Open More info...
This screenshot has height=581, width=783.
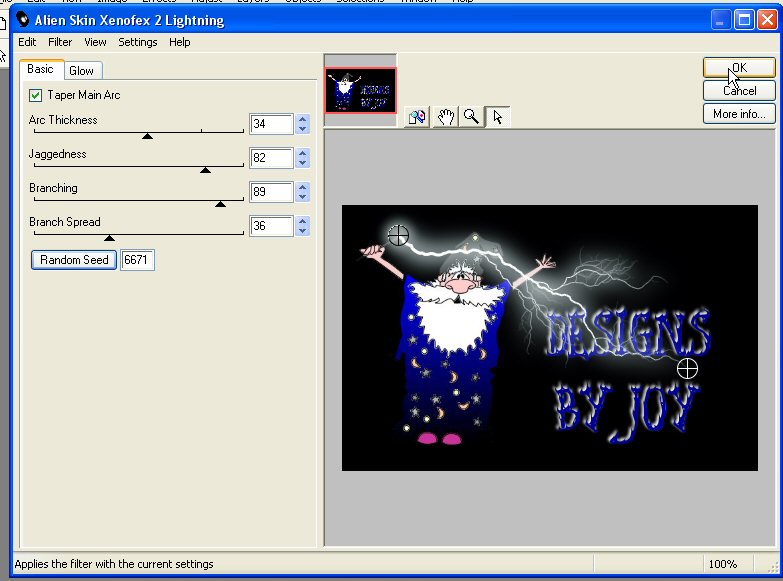tap(739, 114)
